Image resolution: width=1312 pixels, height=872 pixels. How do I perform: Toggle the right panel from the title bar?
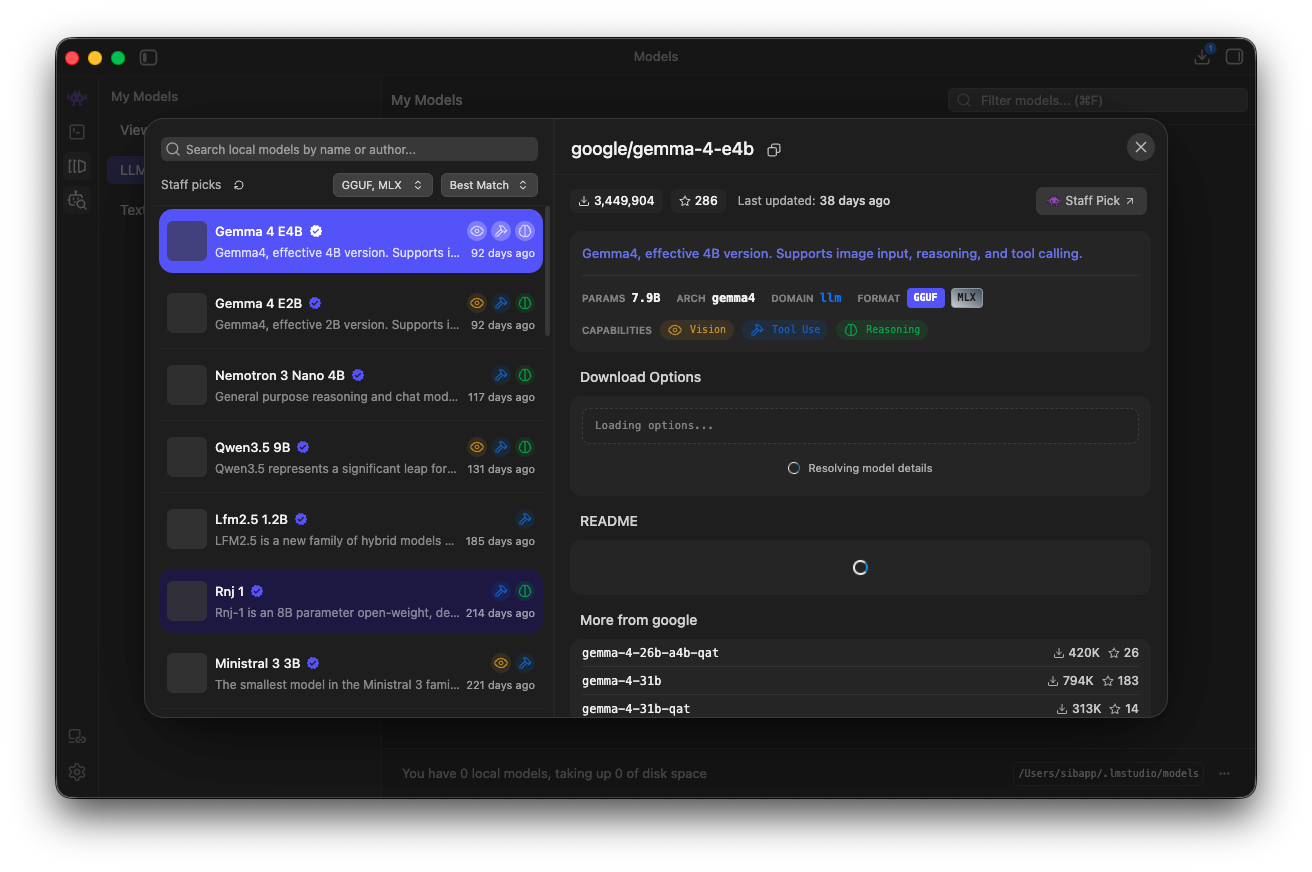[1234, 57]
